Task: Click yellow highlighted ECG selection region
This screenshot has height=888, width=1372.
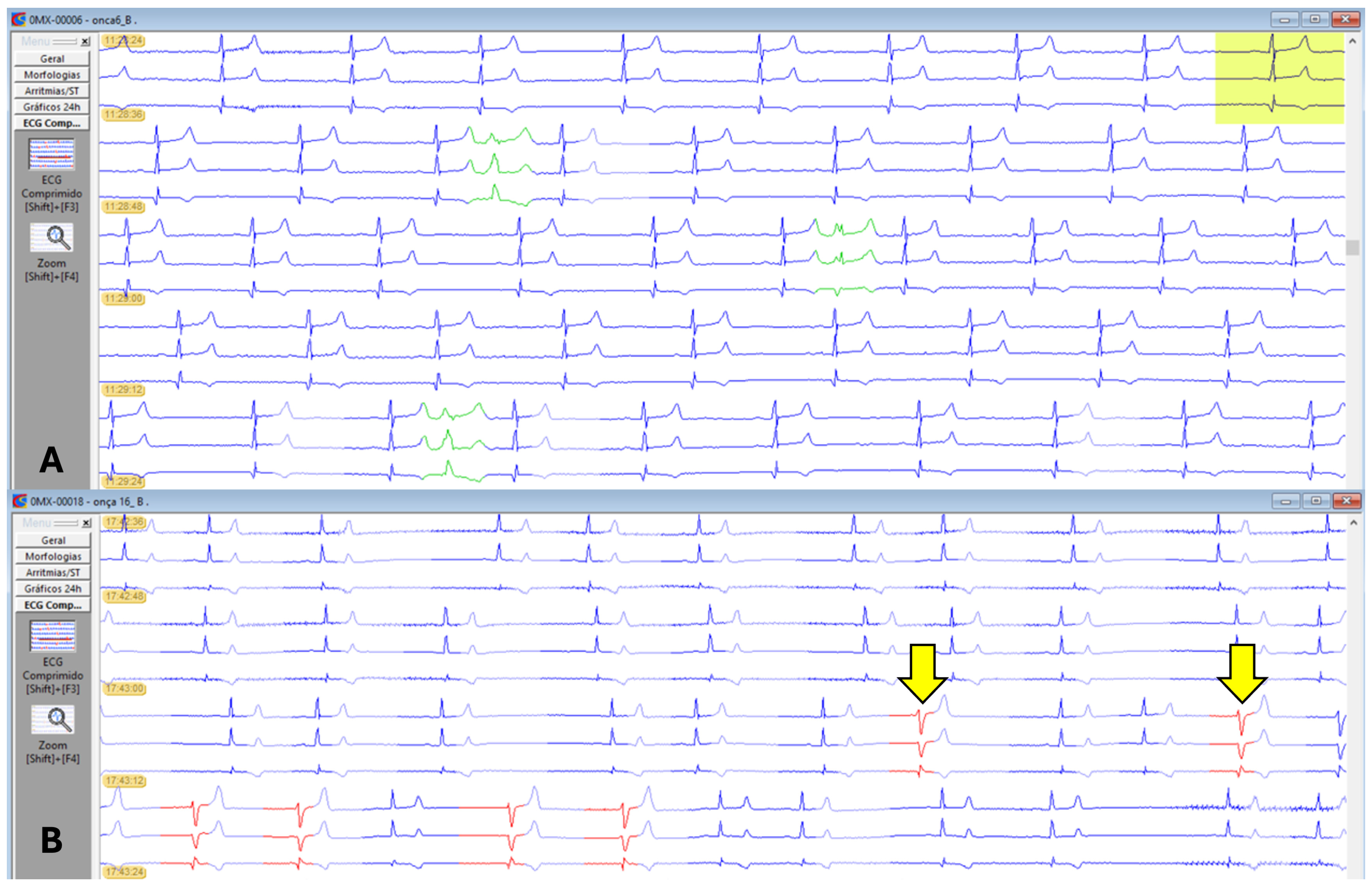Action: tap(1279, 78)
